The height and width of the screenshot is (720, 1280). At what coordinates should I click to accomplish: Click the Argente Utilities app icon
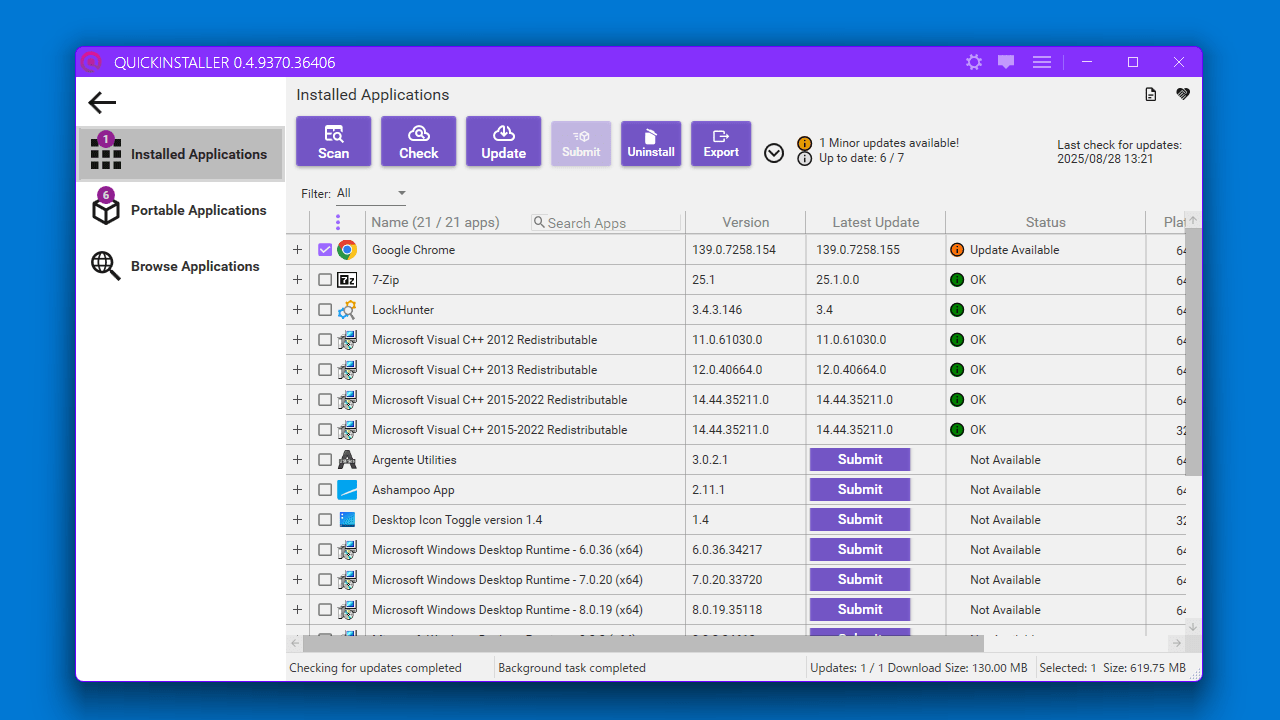tap(347, 460)
